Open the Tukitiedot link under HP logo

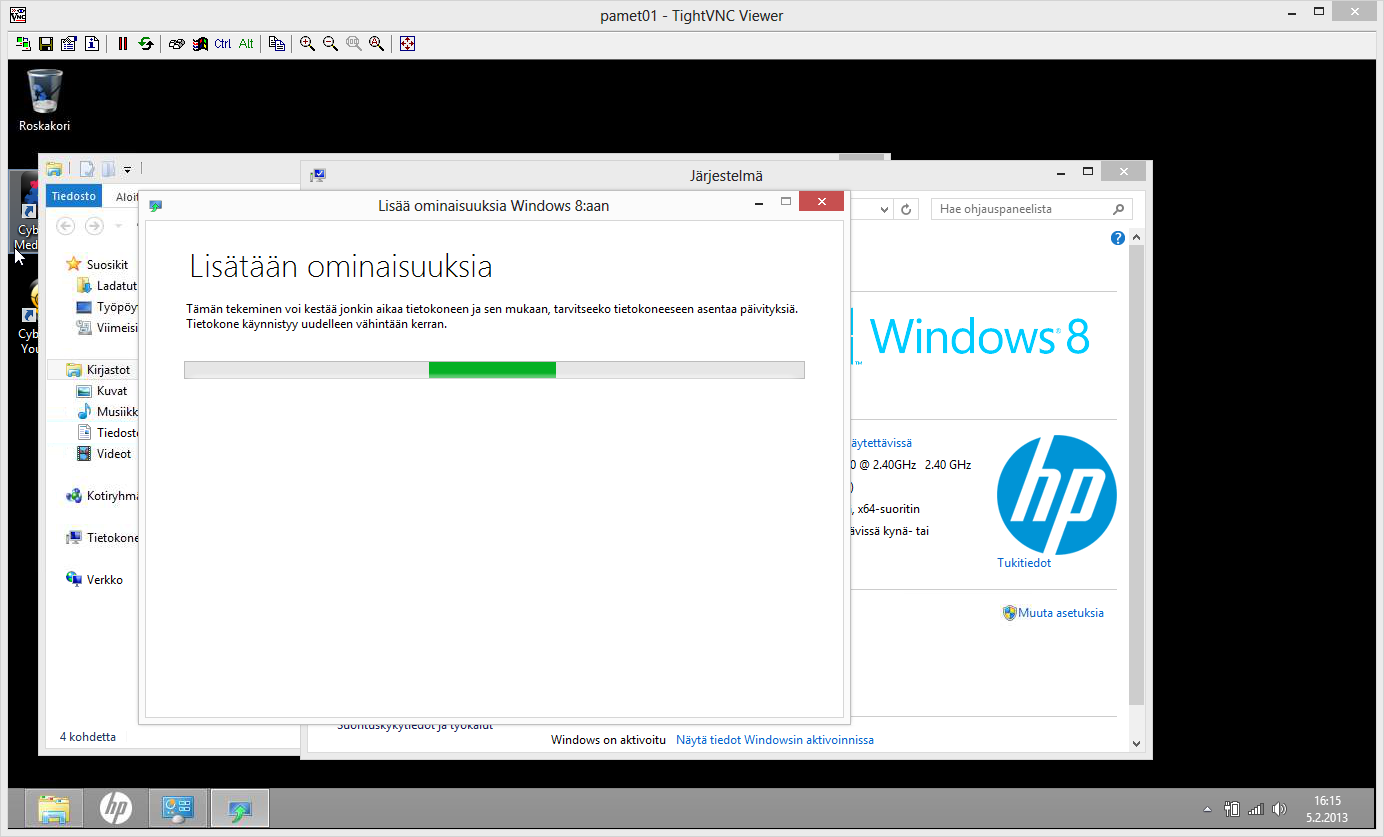coord(1024,563)
